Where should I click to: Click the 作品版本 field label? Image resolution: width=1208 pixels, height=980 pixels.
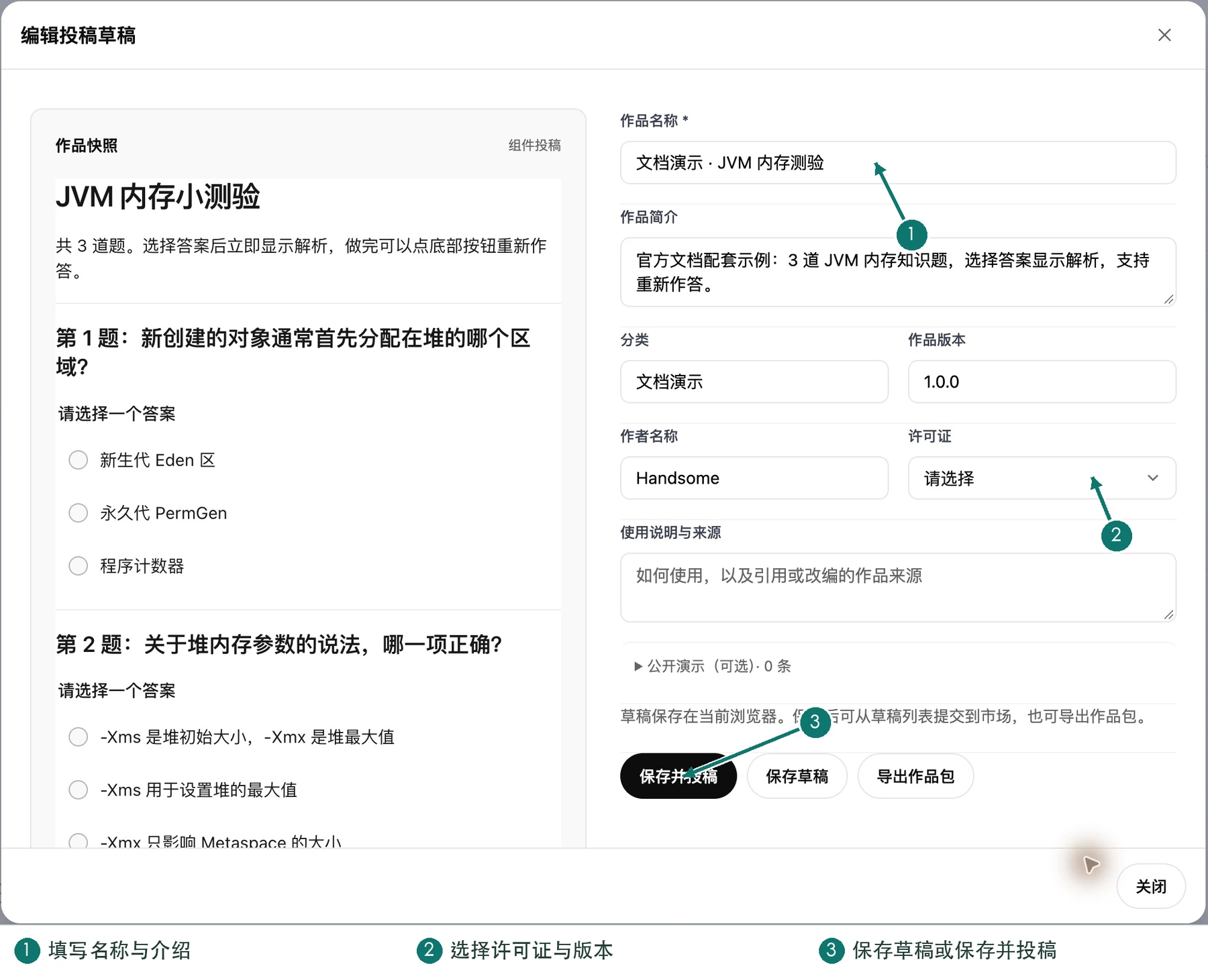937,340
